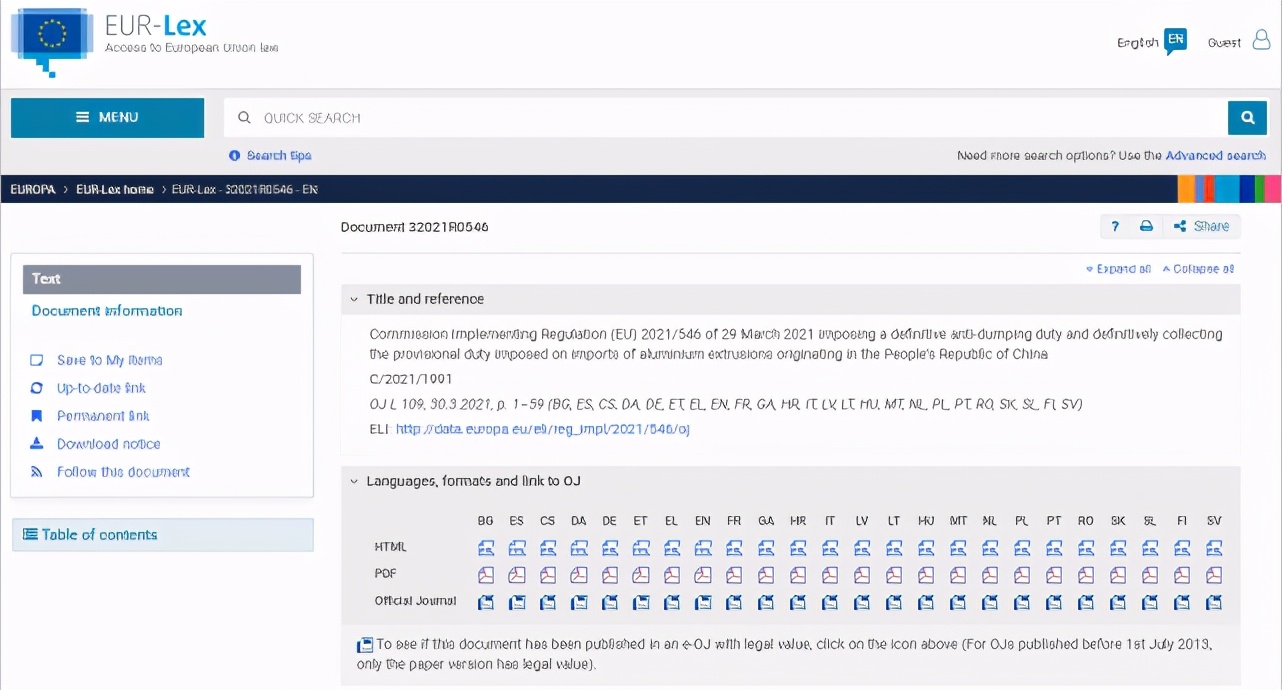The image size is (1282, 690).
Task: Open the BG PDF version icon
Action: [486, 575]
